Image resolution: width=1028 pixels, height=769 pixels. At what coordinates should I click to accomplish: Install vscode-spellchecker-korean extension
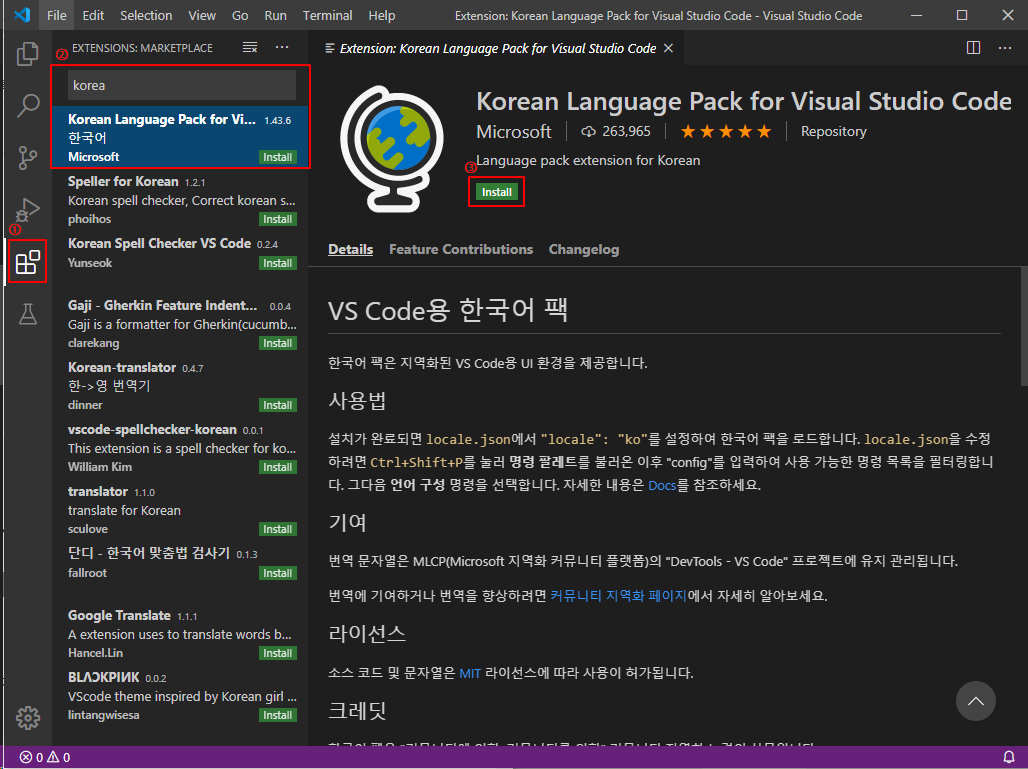pos(277,467)
